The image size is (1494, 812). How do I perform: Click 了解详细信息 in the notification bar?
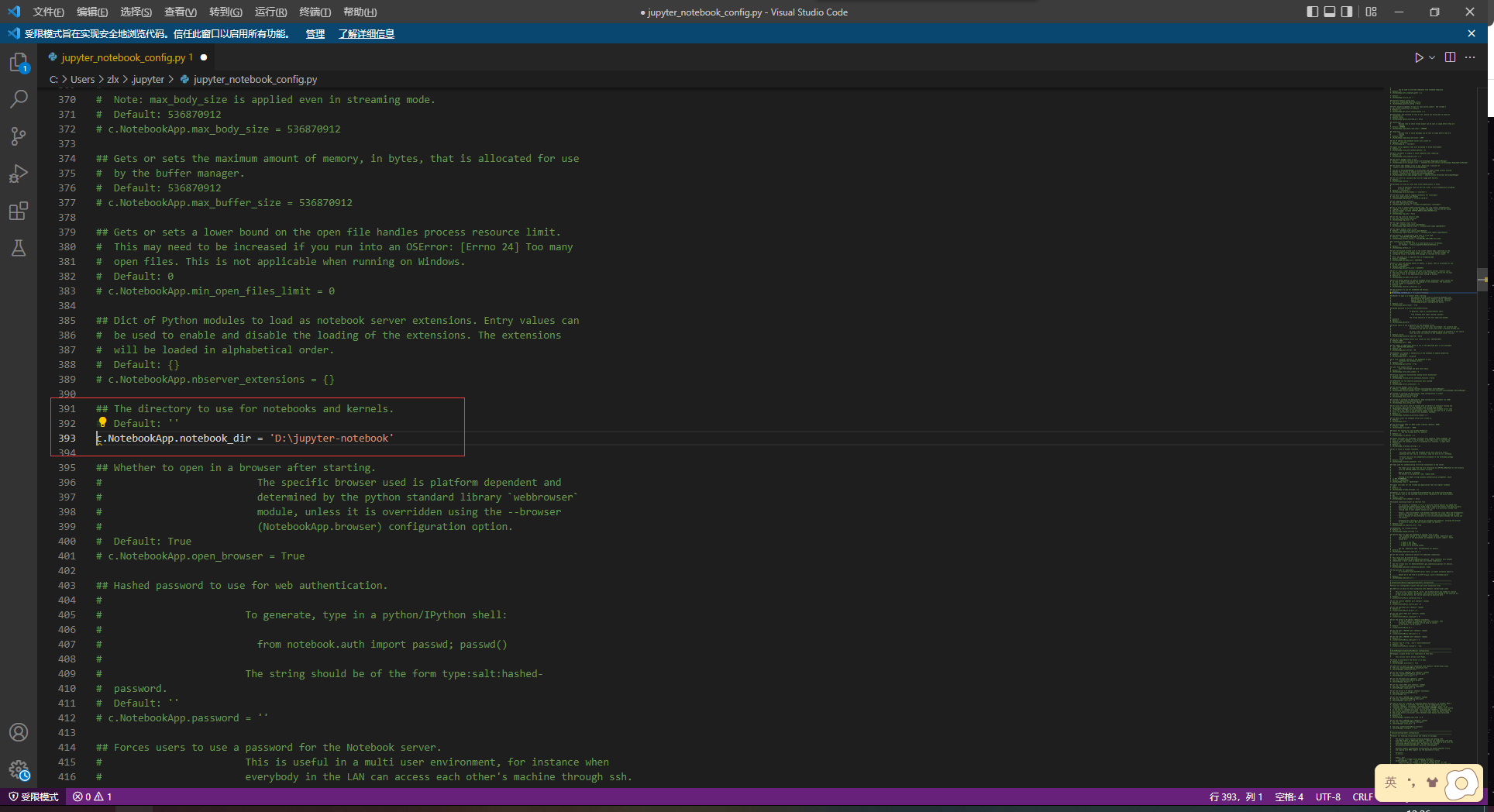click(366, 33)
